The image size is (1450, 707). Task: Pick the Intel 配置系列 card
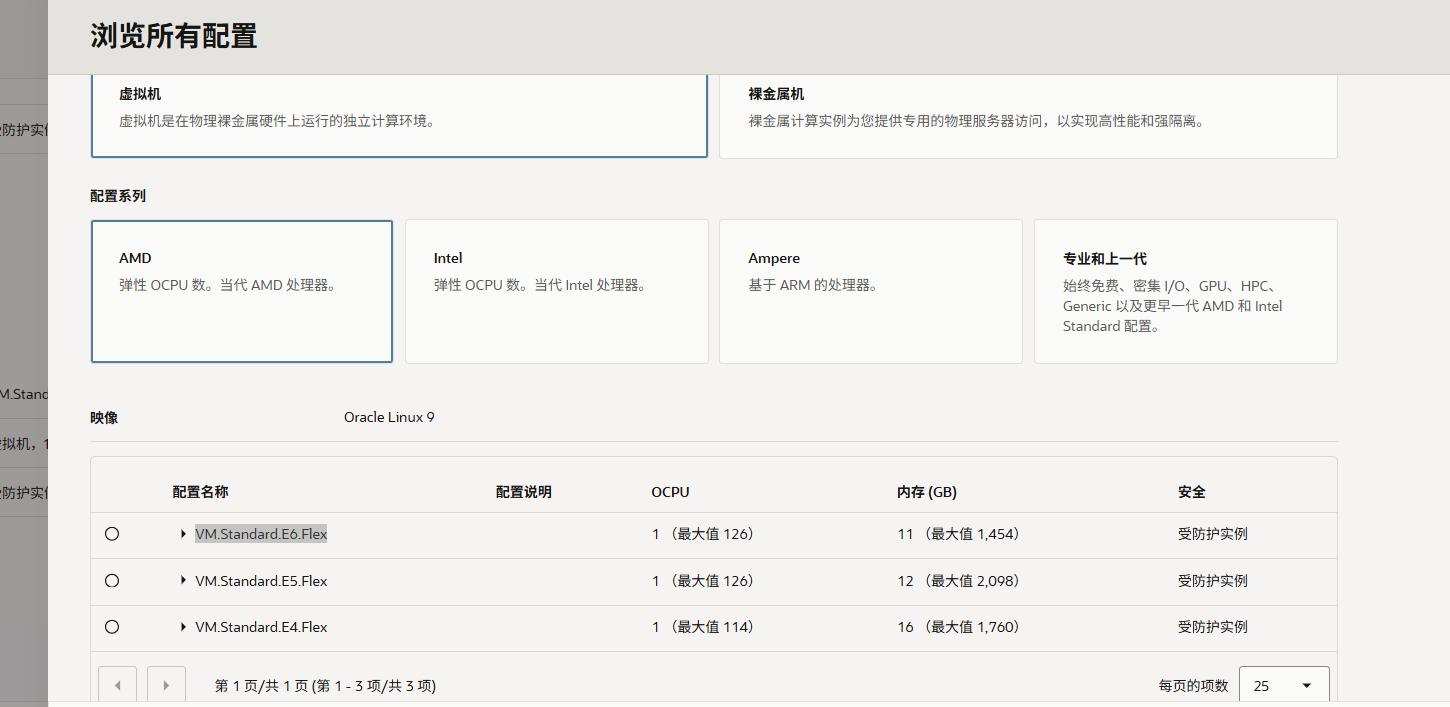tap(556, 291)
